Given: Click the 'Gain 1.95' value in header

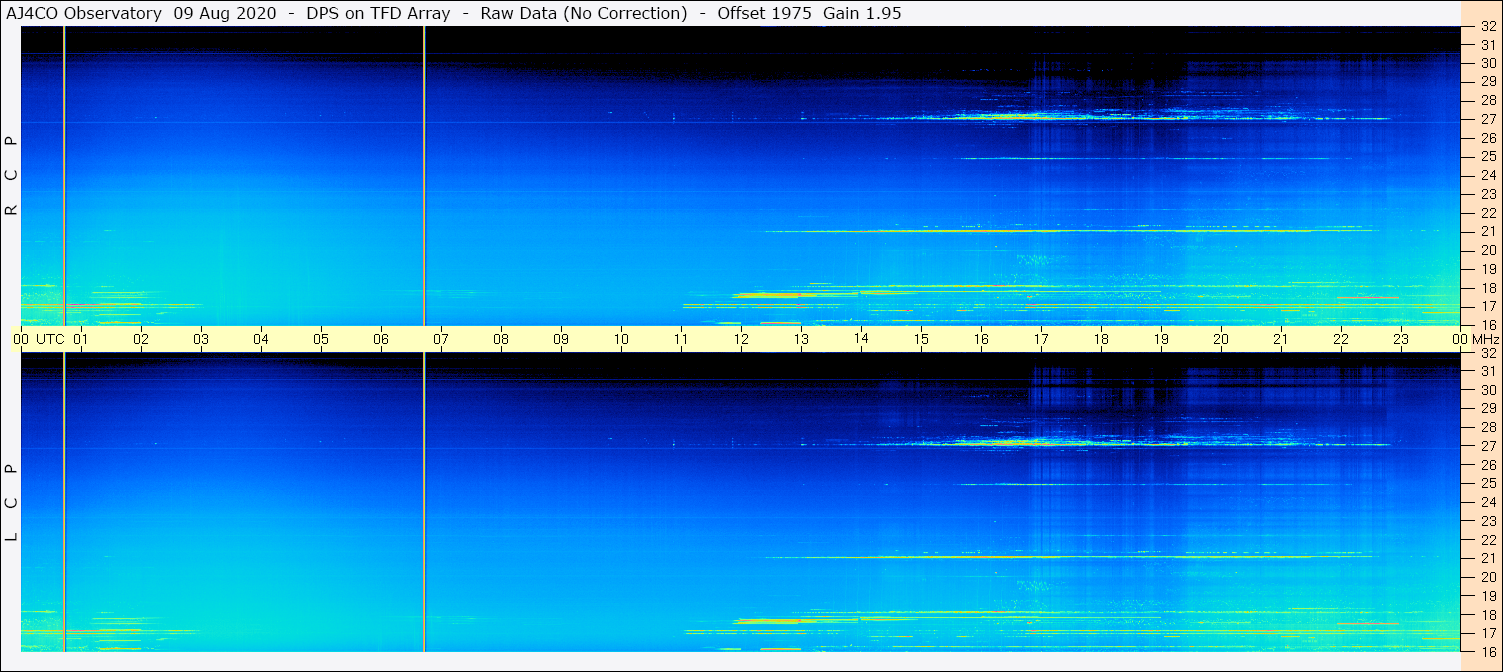Looking at the screenshot, I should pos(860,13).
